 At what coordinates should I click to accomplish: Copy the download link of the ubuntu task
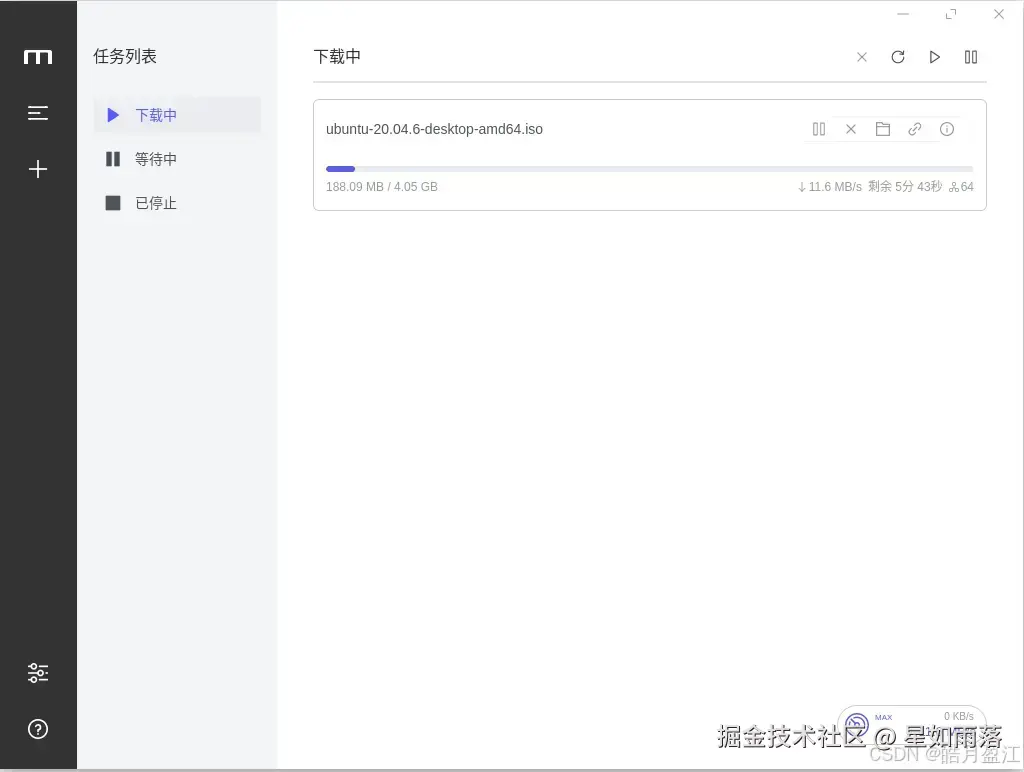914,129
